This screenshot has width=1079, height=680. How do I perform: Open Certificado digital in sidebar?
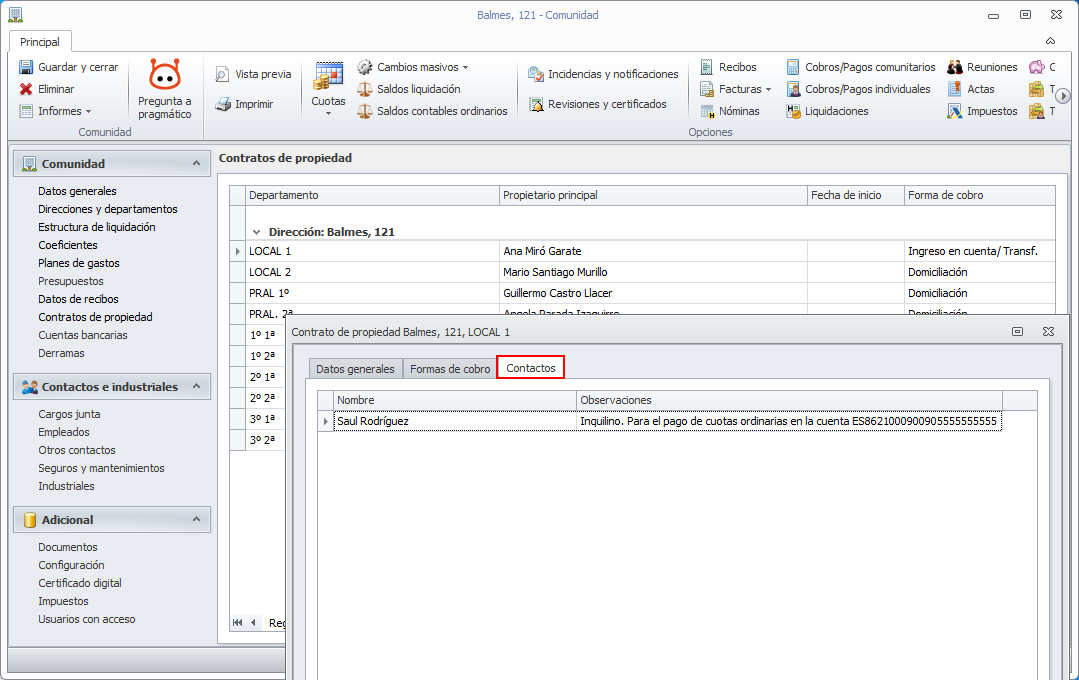80,583
